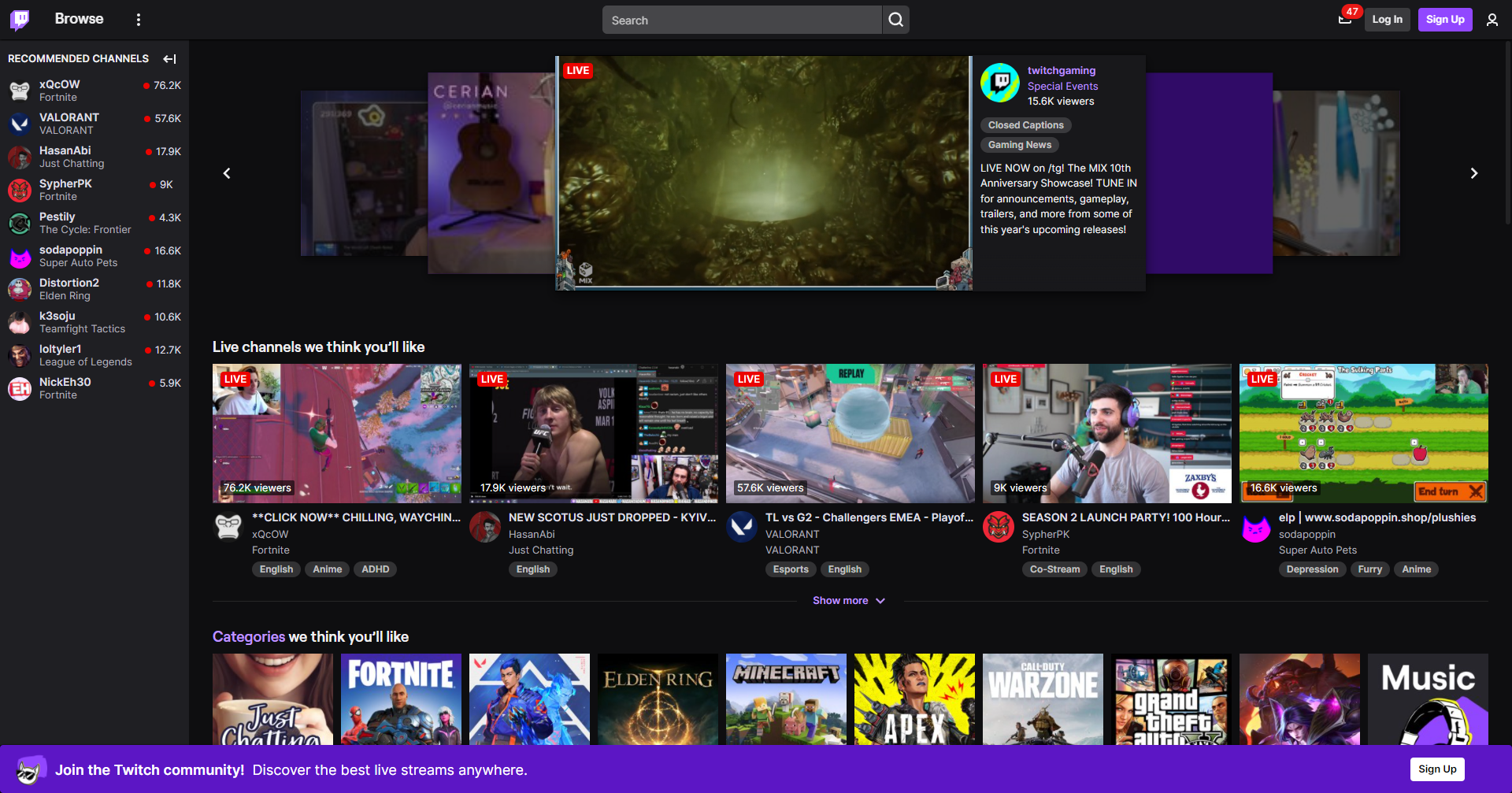
Task: Open SEASON 2 LAUNCH PARTY stream title
Action: [x=1126, y=517]
